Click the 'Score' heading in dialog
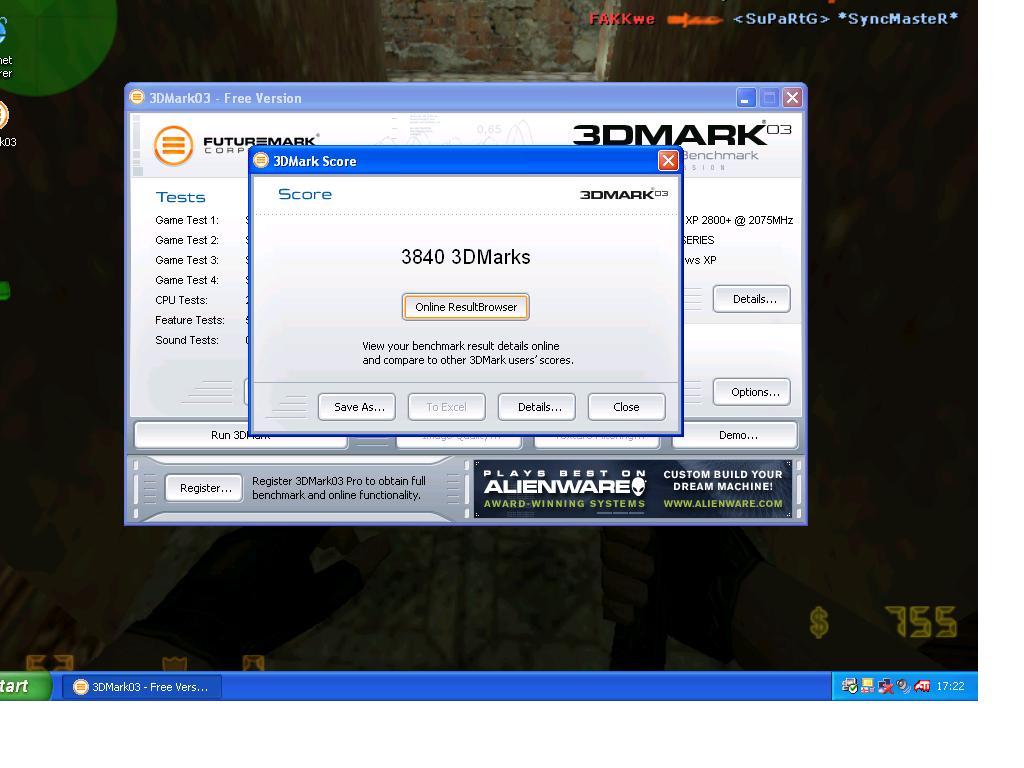The height and width of the screenshot is (768, 1024). click(305, 194)
